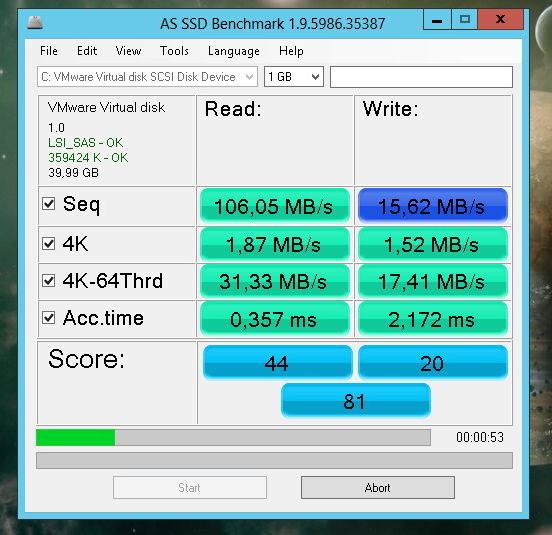Click the 4K write result 1,52 MB/s
This screenshot has height=535, width=552.
(x=433, y=244)
